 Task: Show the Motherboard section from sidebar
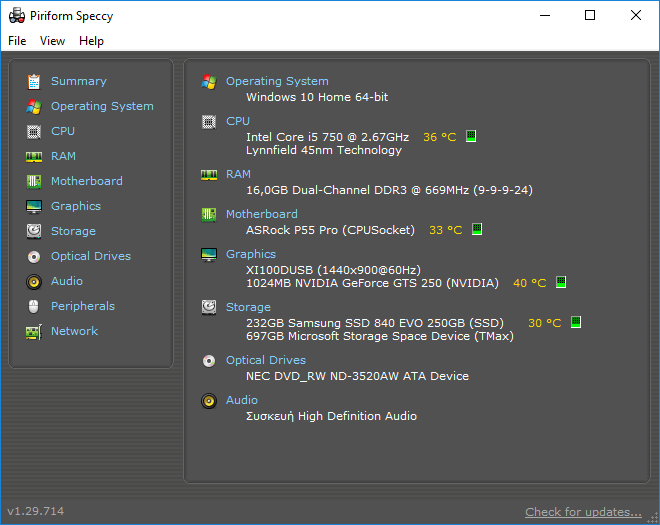coord(87,181)
